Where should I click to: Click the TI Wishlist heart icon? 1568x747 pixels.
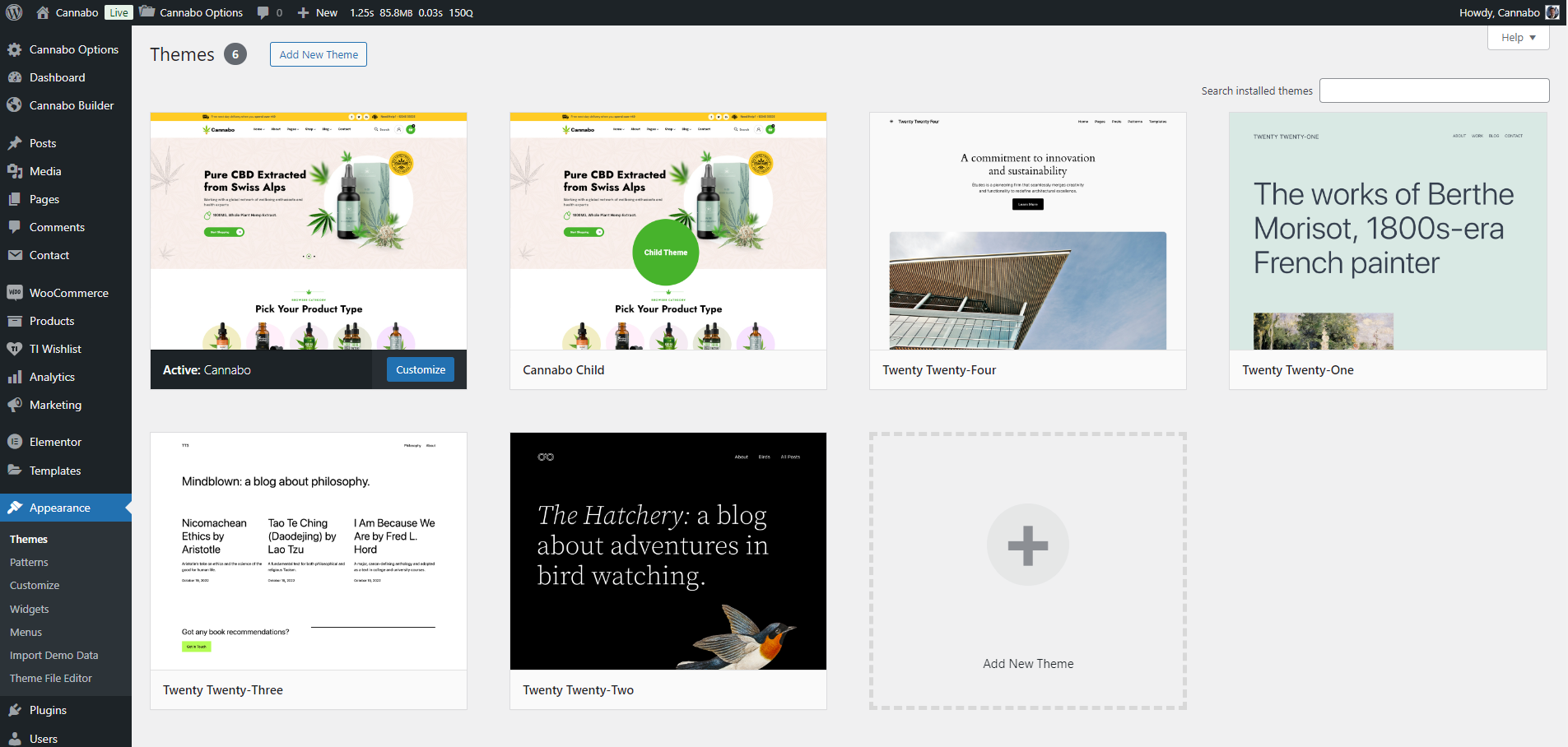tap(15, 349)
